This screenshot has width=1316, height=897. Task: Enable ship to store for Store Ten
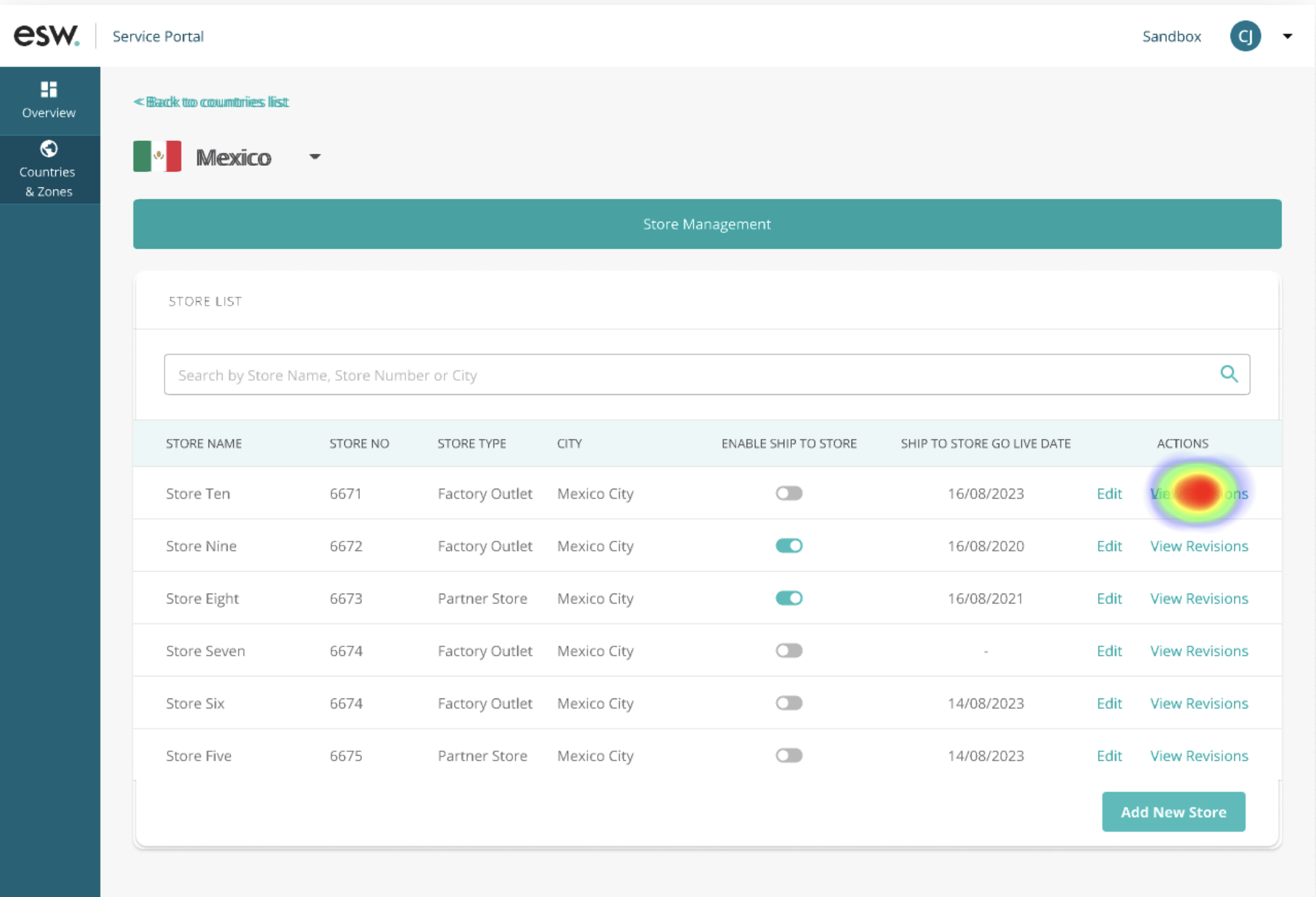coord(788,493)
